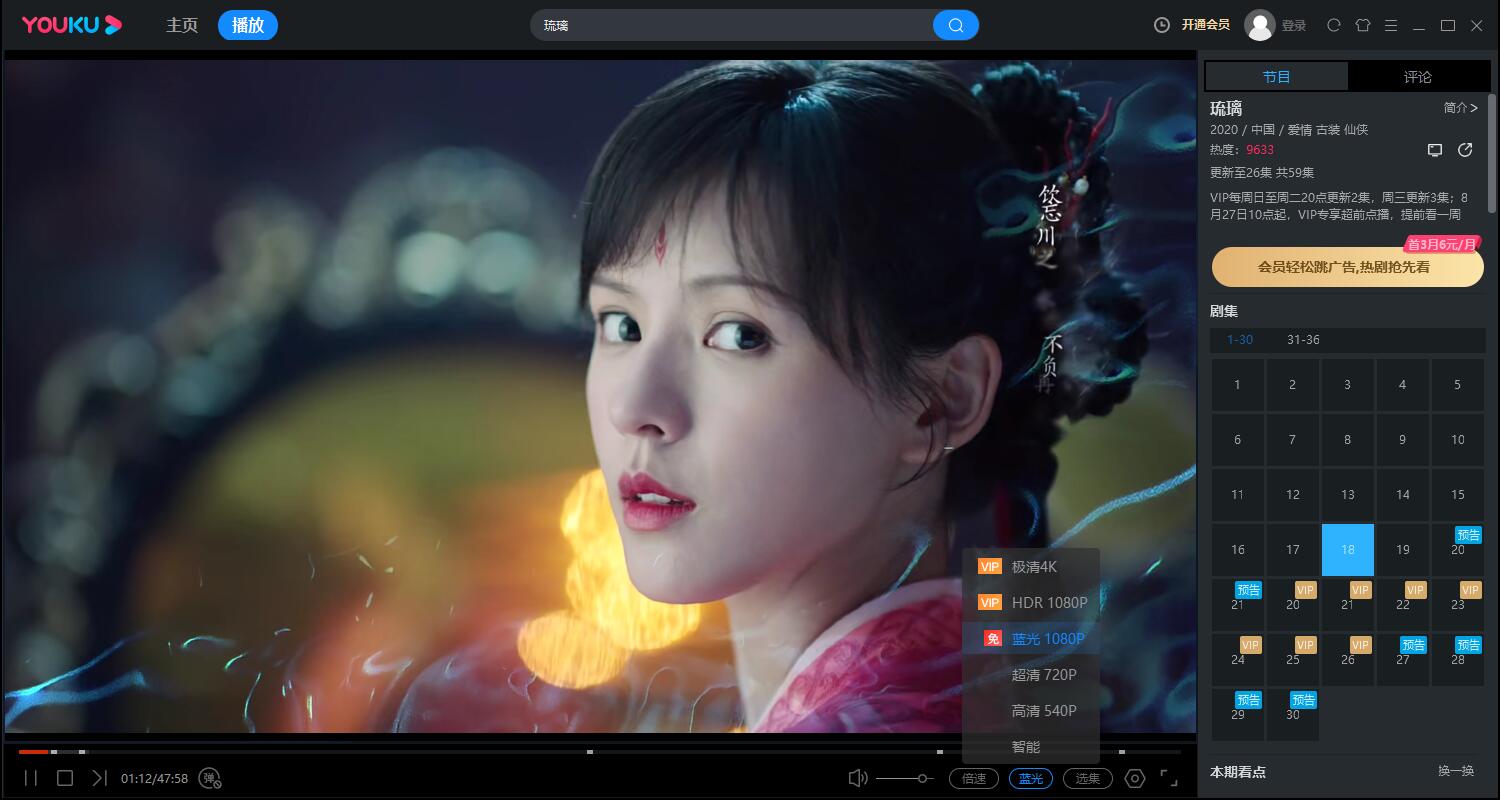
Task: Open watch history clock icon
Action: coord(1162,25)
